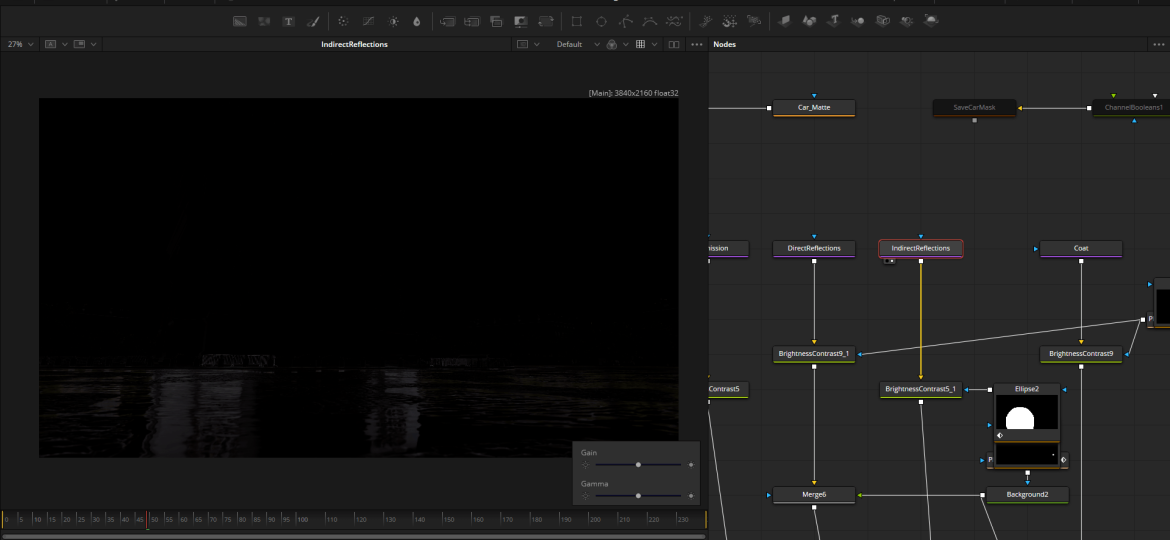Select the Rectangle mask tool
Viewport: 1170px width, 540px height.
point(577,21)
